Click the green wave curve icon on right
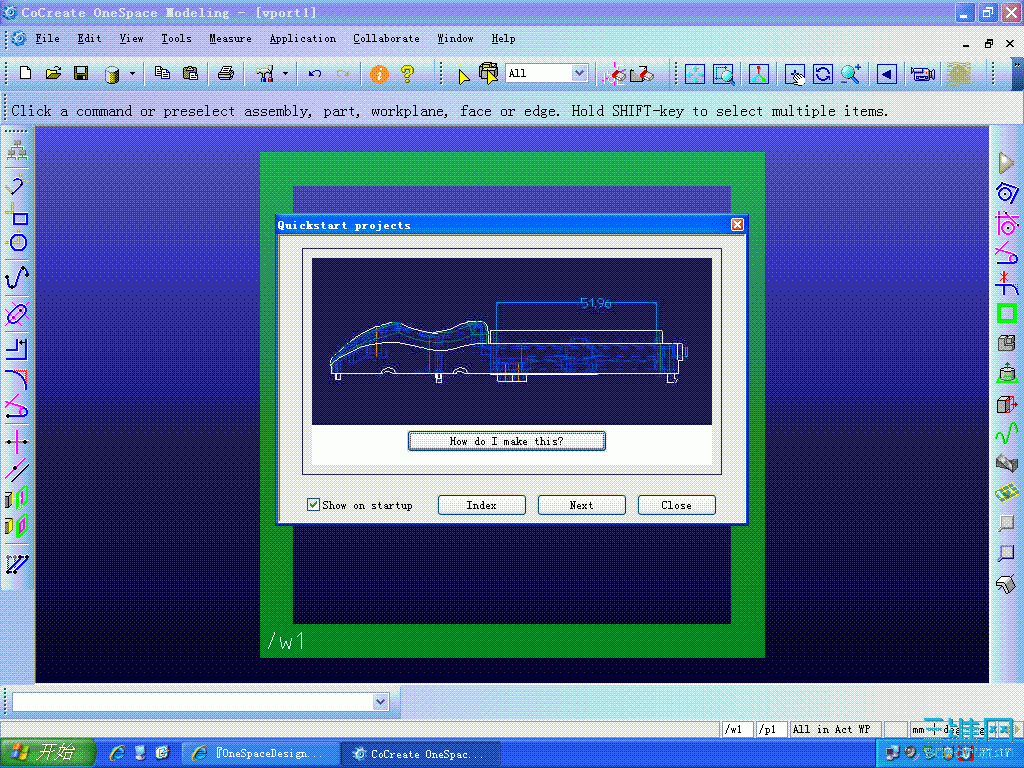Viewport: 1024px width, 768px height. coord(1006,433)
